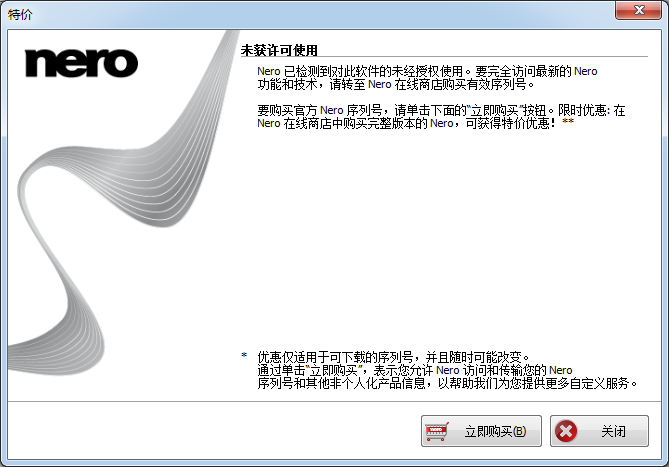This screenshot has height=467, width=669.
Task: Click the nero logo
Action: tap(81, 63)
